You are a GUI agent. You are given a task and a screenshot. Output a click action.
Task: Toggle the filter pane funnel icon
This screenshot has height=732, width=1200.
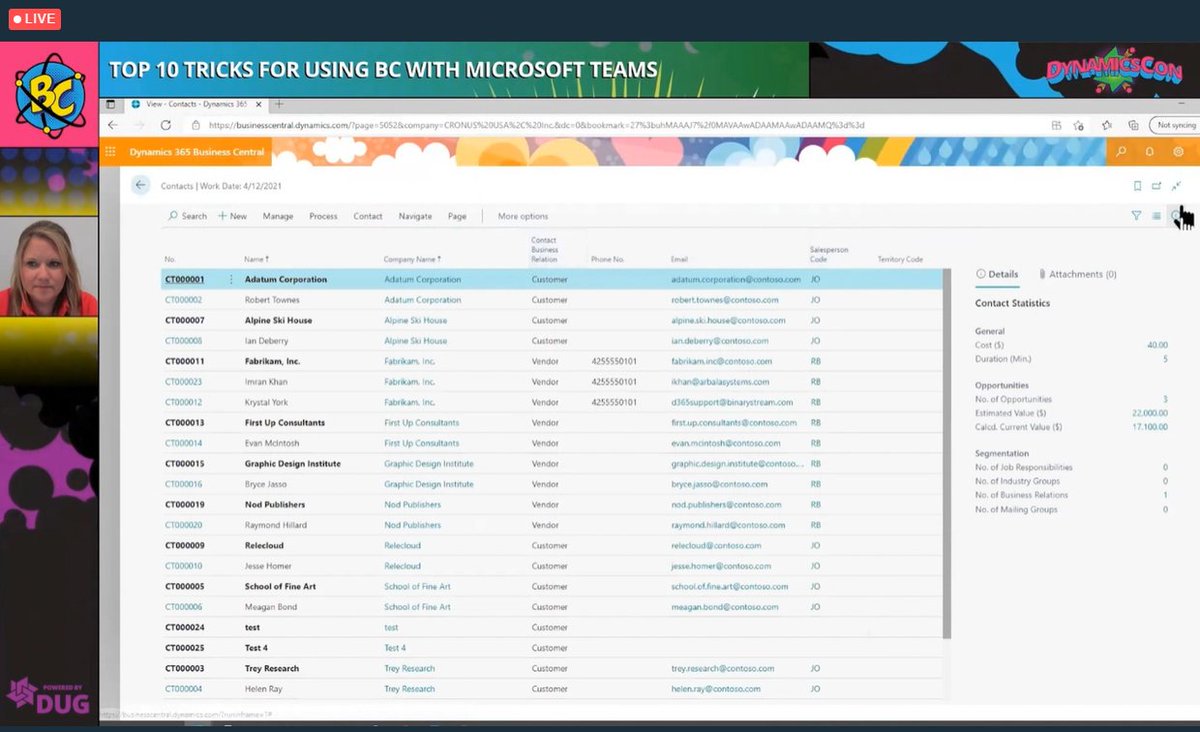click(x=1136, y=215)
